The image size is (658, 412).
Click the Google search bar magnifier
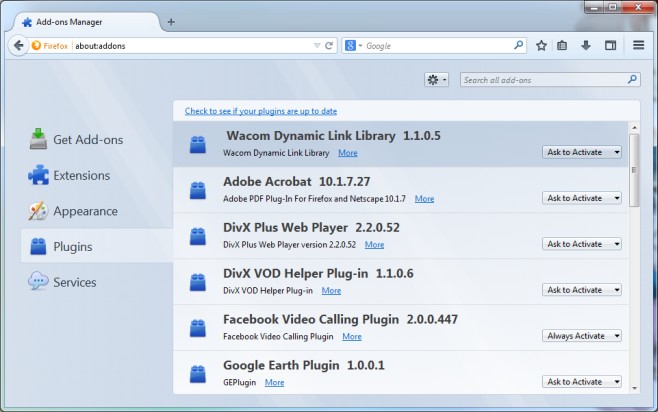click(519, 44)
